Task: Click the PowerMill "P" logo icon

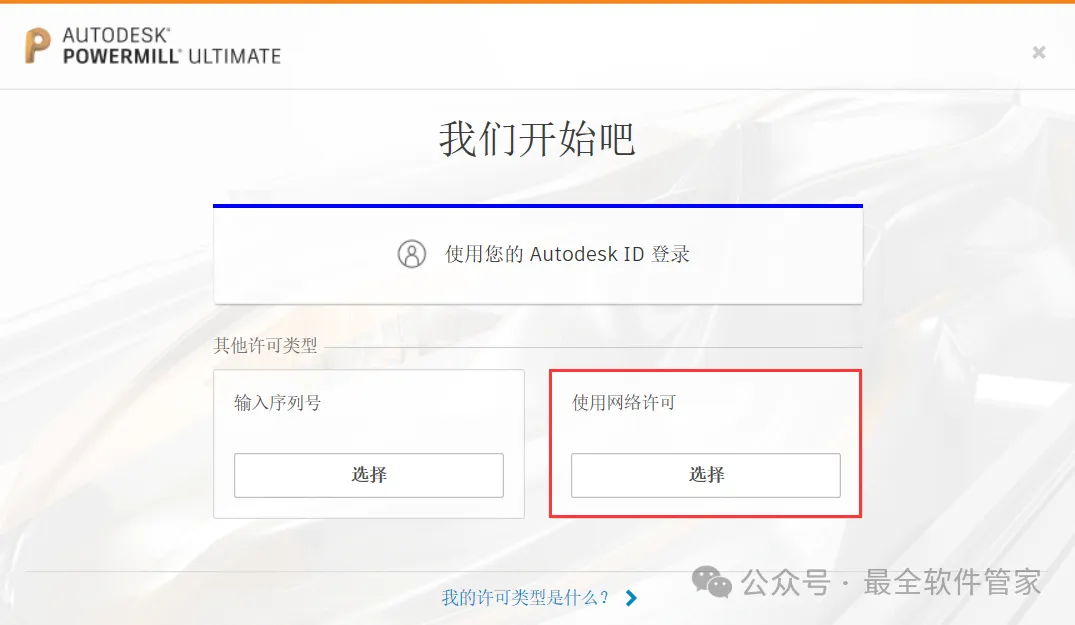Action: click(x=38, y=46)
